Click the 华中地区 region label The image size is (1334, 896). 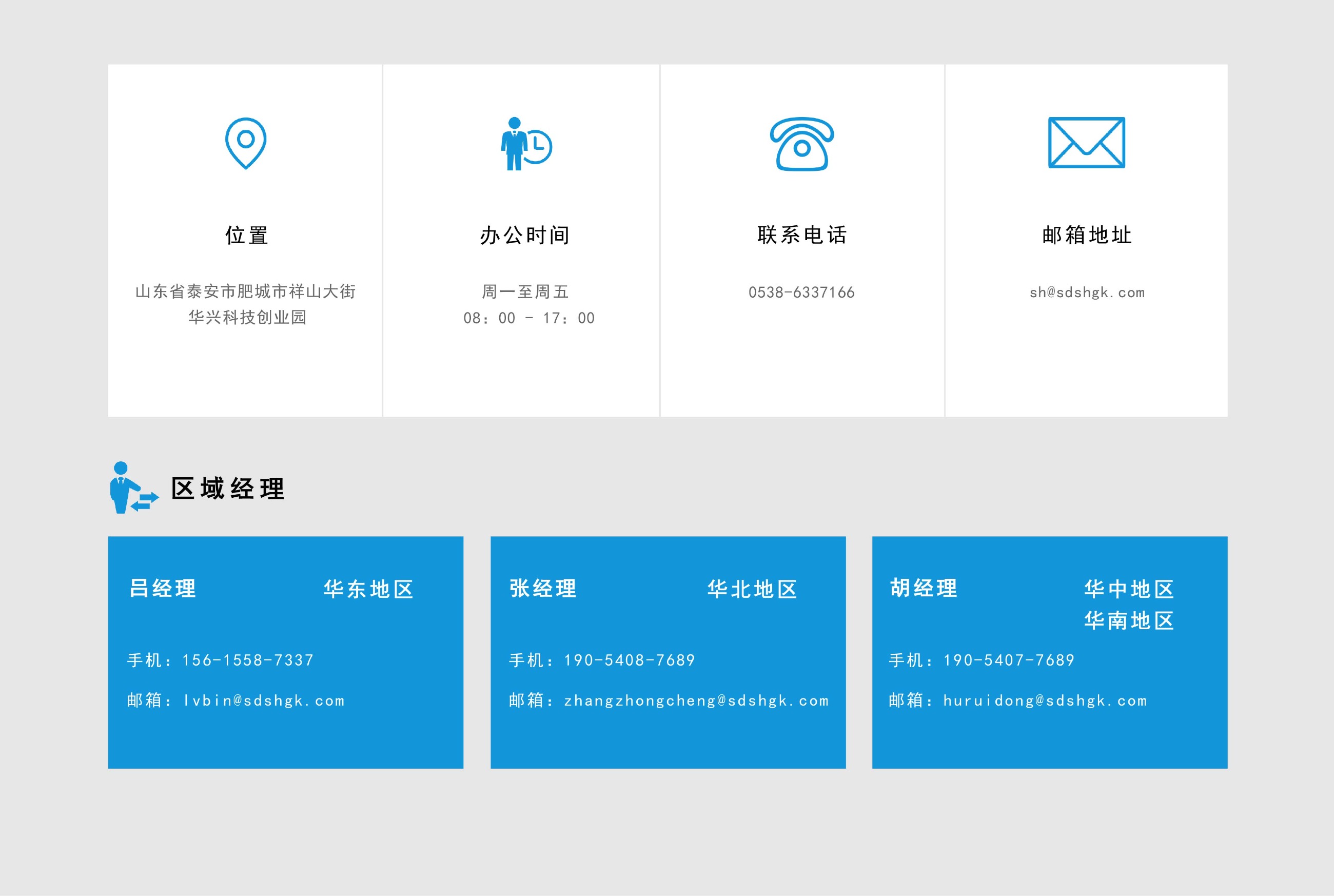coord(1129,589)
